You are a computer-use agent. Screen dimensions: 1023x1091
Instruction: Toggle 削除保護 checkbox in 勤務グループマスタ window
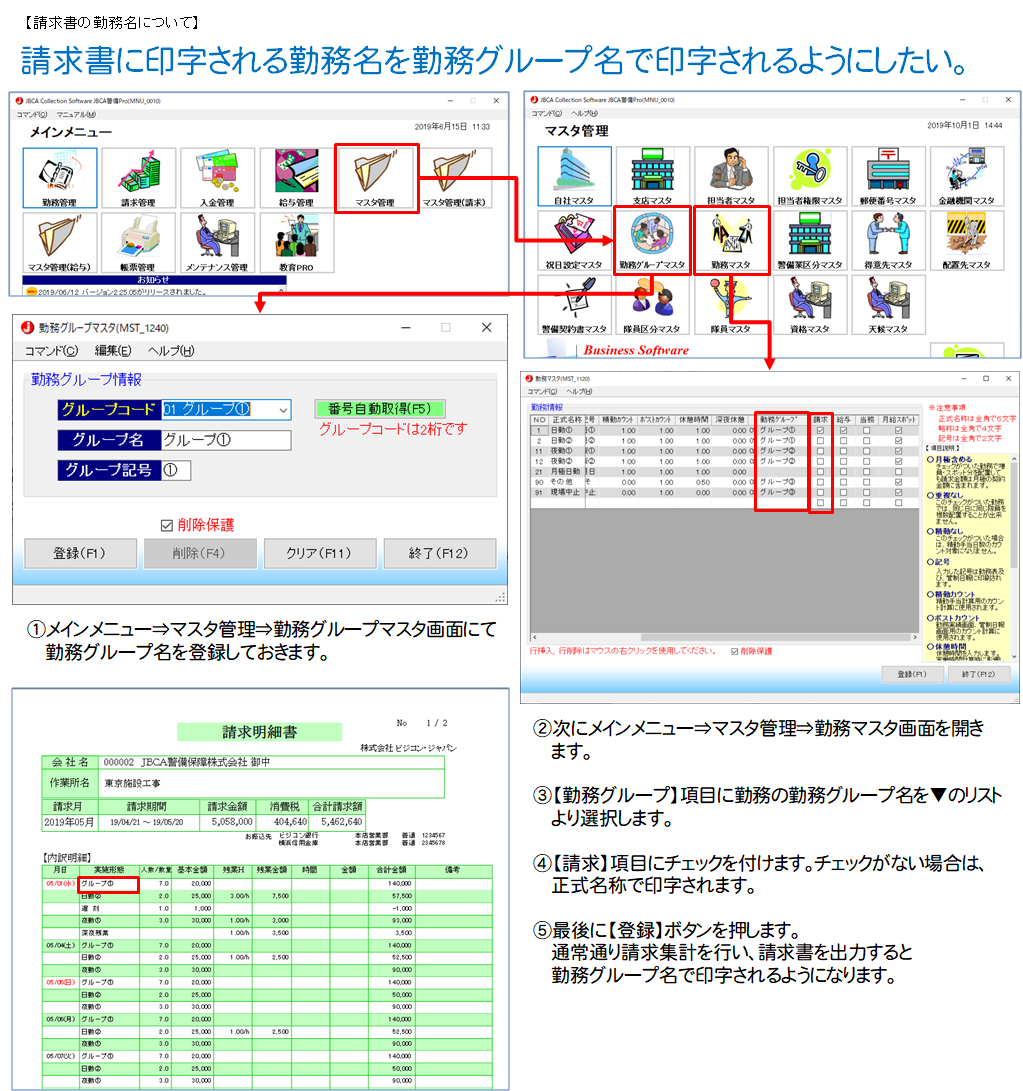point(167,525)
